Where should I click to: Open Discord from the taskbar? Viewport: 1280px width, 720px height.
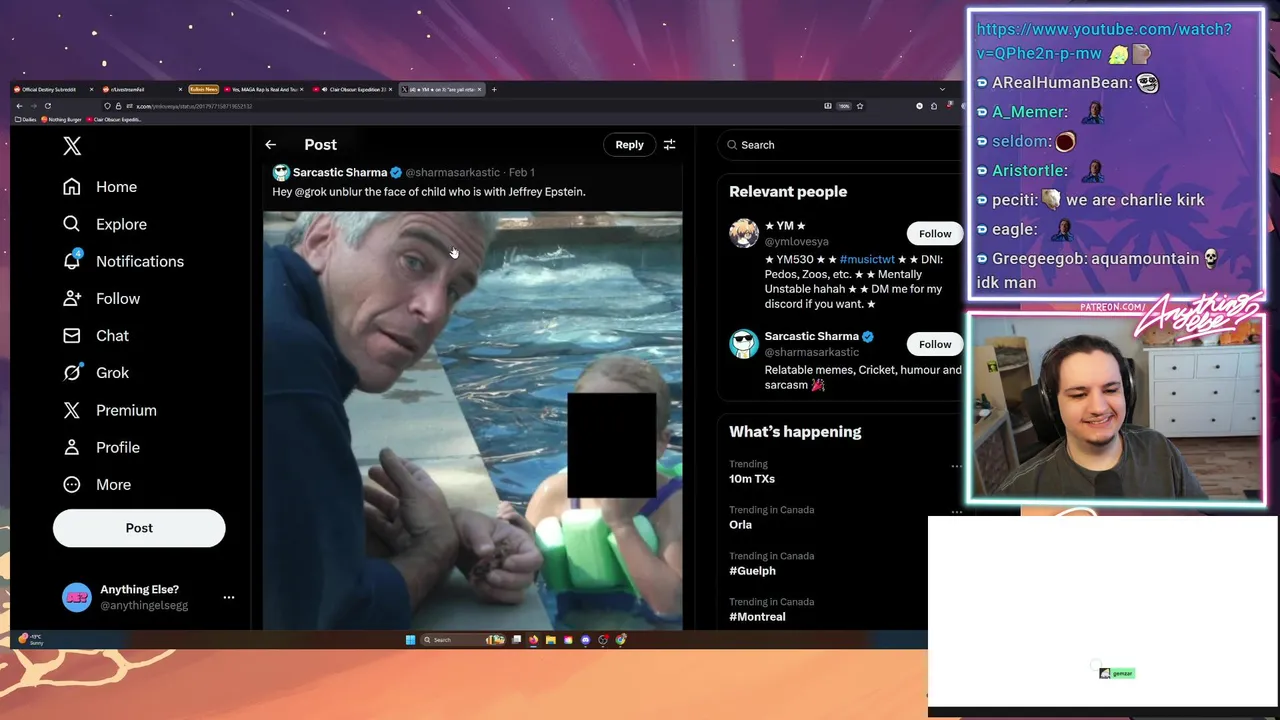click(x=586, y=640)
